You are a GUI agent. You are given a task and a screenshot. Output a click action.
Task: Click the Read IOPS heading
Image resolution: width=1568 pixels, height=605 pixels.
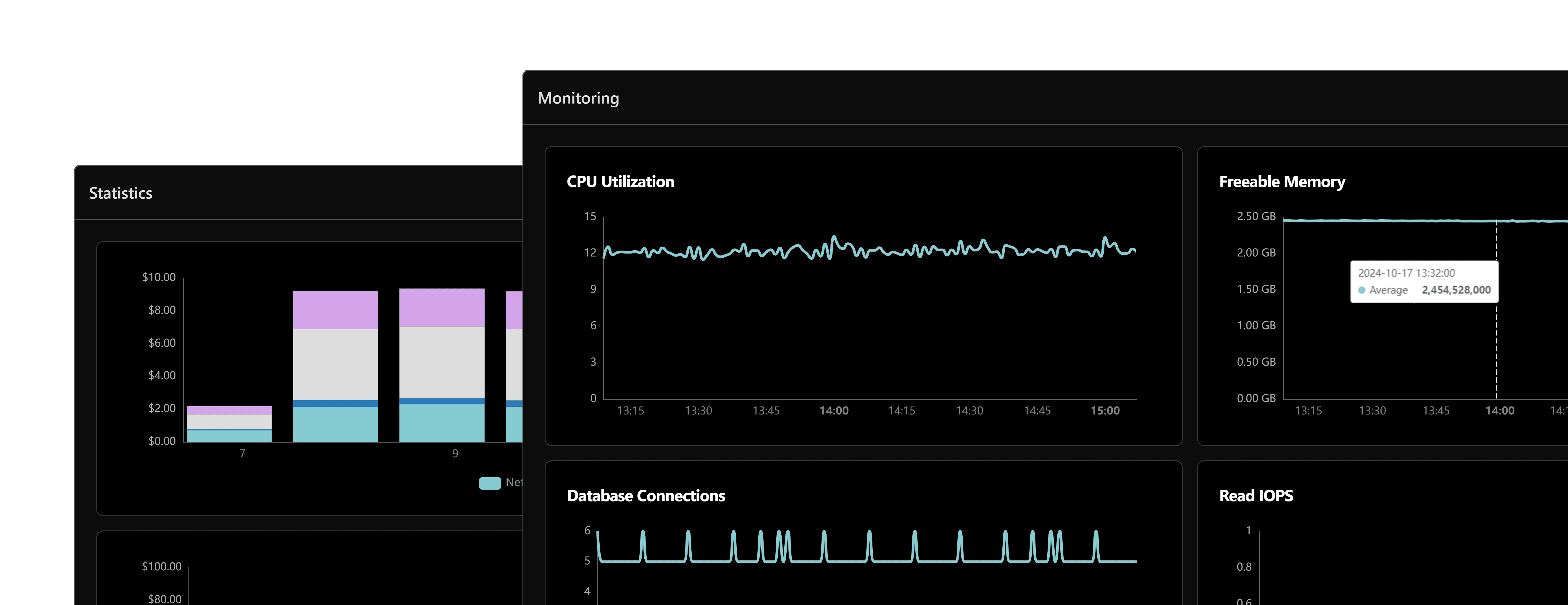pyautogui.click(x=1256, y=496)
